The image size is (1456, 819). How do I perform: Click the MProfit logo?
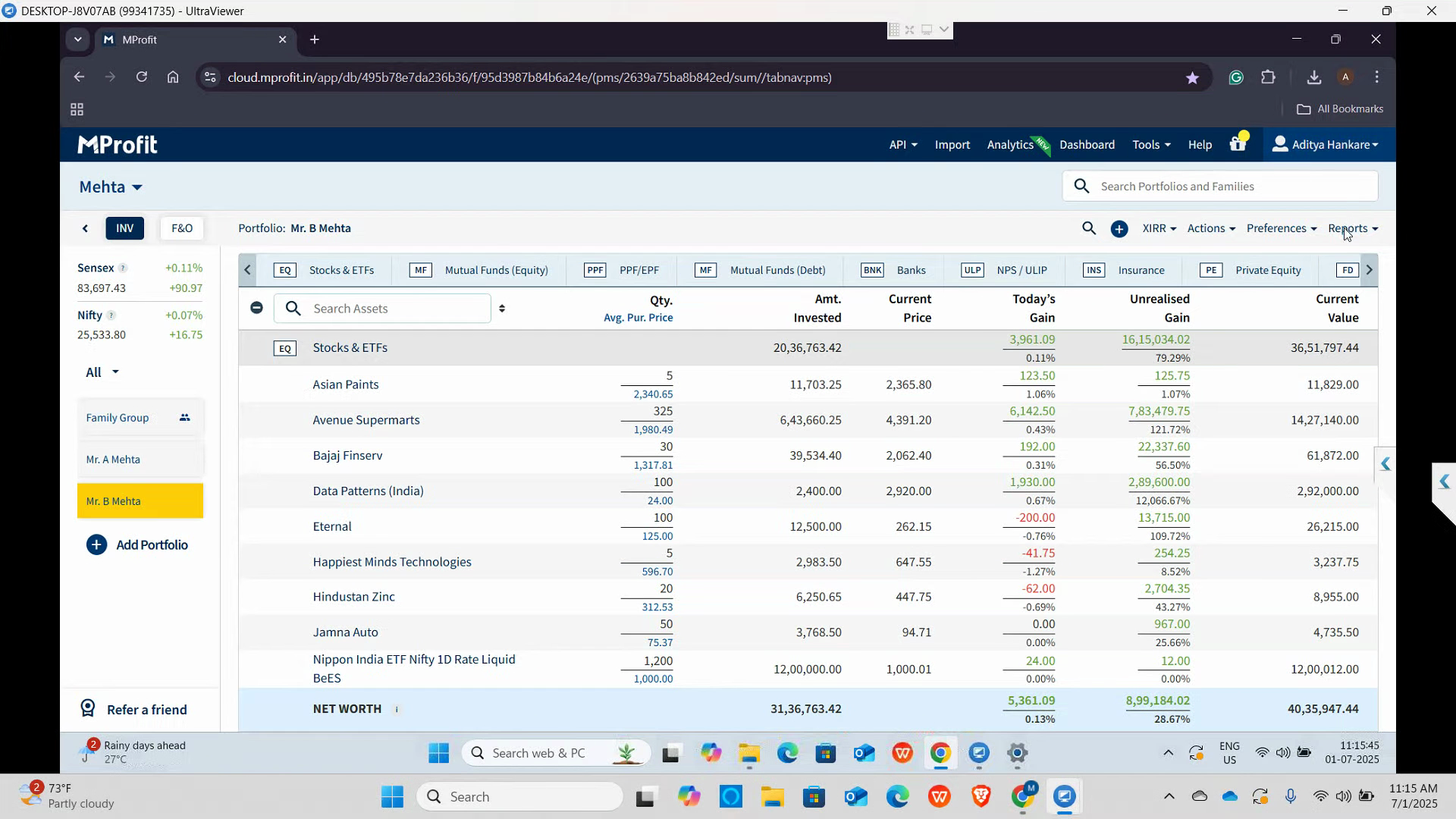point(118,145)
